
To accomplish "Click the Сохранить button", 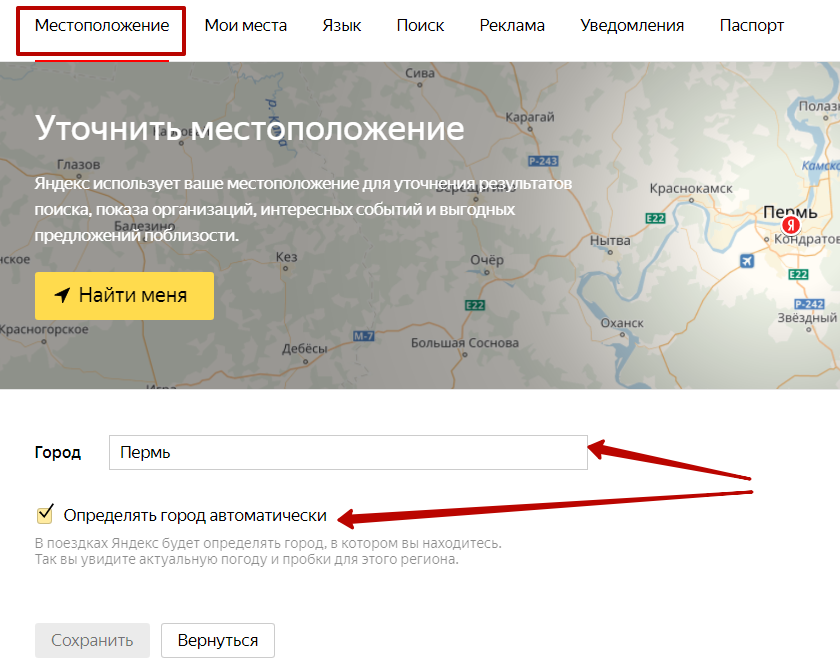I will tap(92, 640).
